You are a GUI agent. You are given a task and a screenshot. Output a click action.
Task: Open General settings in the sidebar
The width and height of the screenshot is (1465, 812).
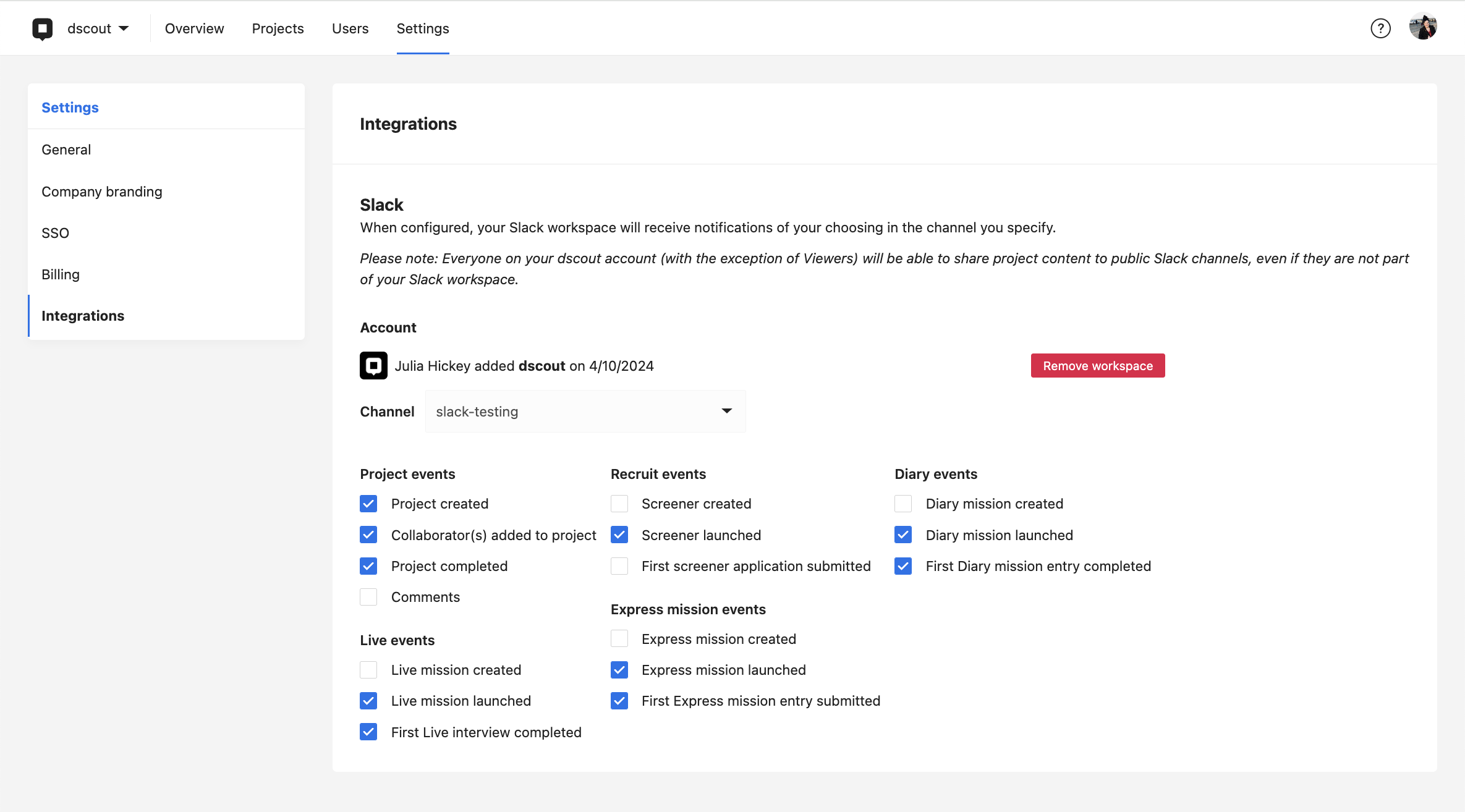(x=166, y=150)
